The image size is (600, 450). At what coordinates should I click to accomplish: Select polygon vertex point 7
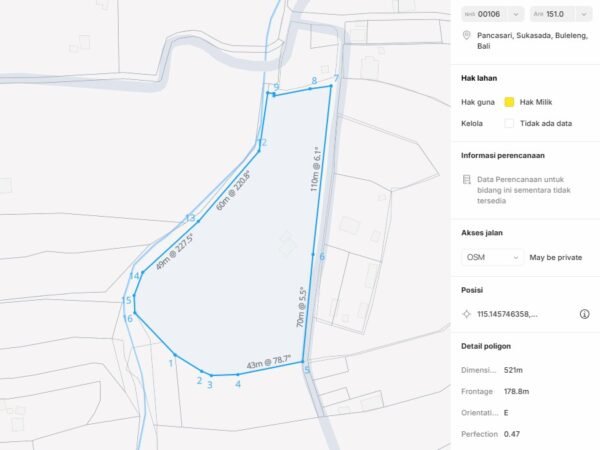331,86
